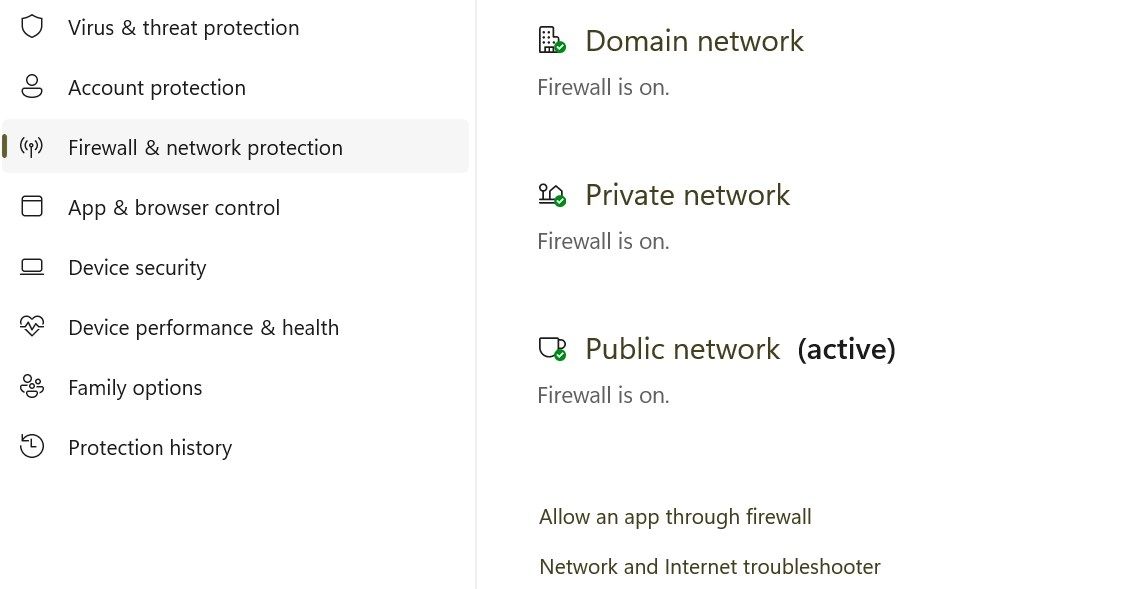The height and width of the screenshot is (589, 1128).
Task: Select the Private network icon with checkmark
Action: pos(551,195)
